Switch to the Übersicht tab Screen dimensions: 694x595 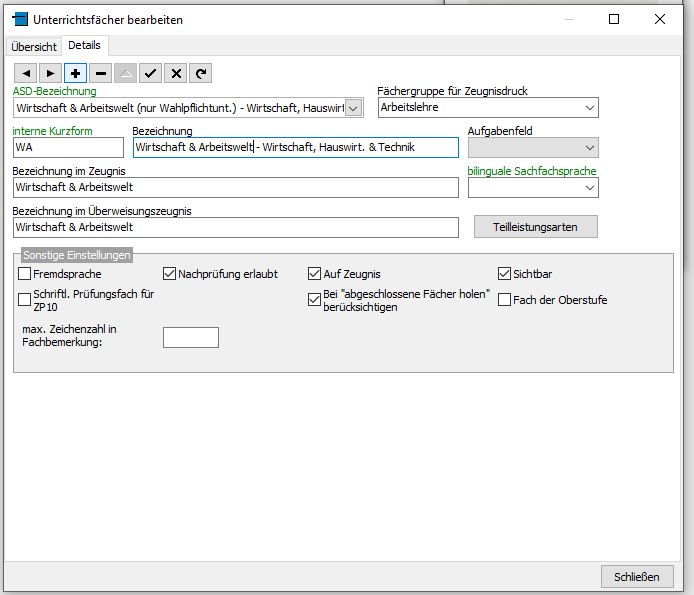pyautogui.click(x=34, y=47)
